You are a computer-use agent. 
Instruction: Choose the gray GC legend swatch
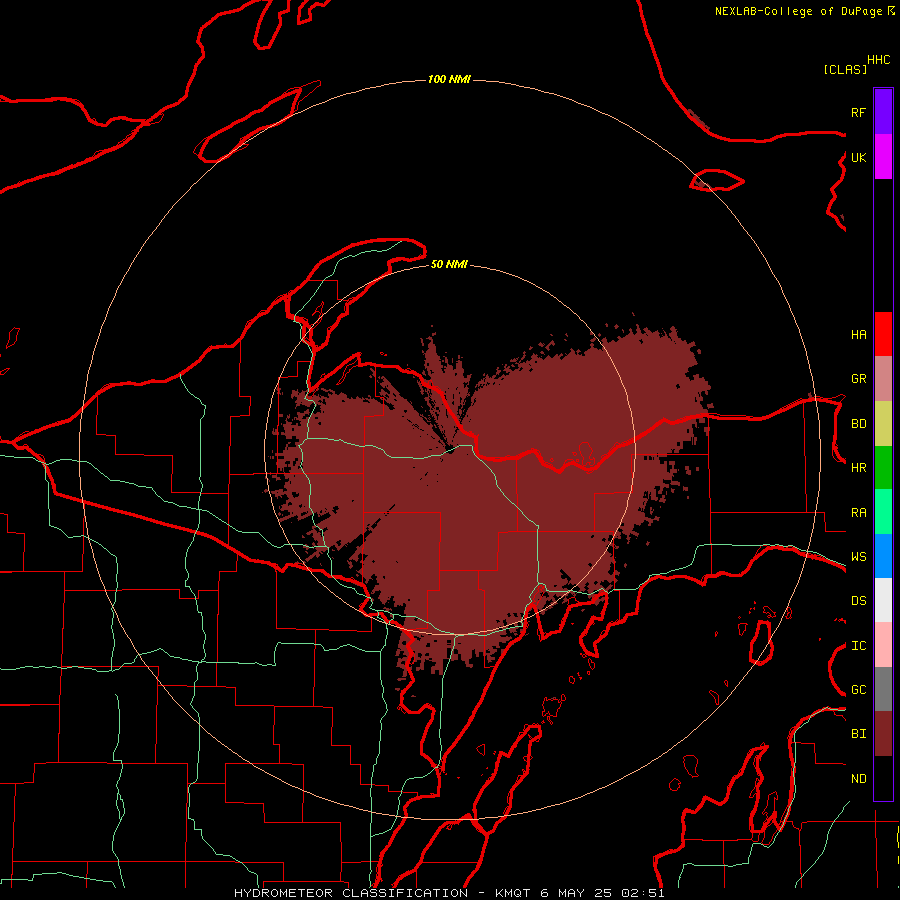(x=883, y=689)
